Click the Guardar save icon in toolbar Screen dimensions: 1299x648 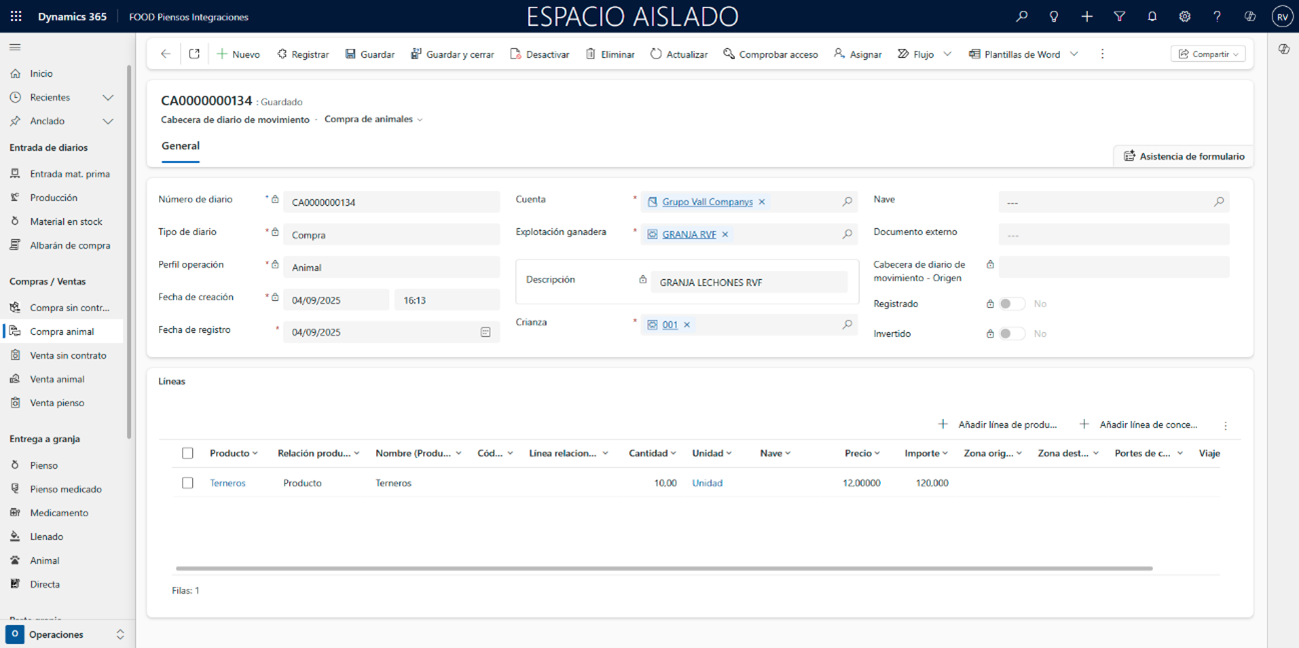(351, 54)
